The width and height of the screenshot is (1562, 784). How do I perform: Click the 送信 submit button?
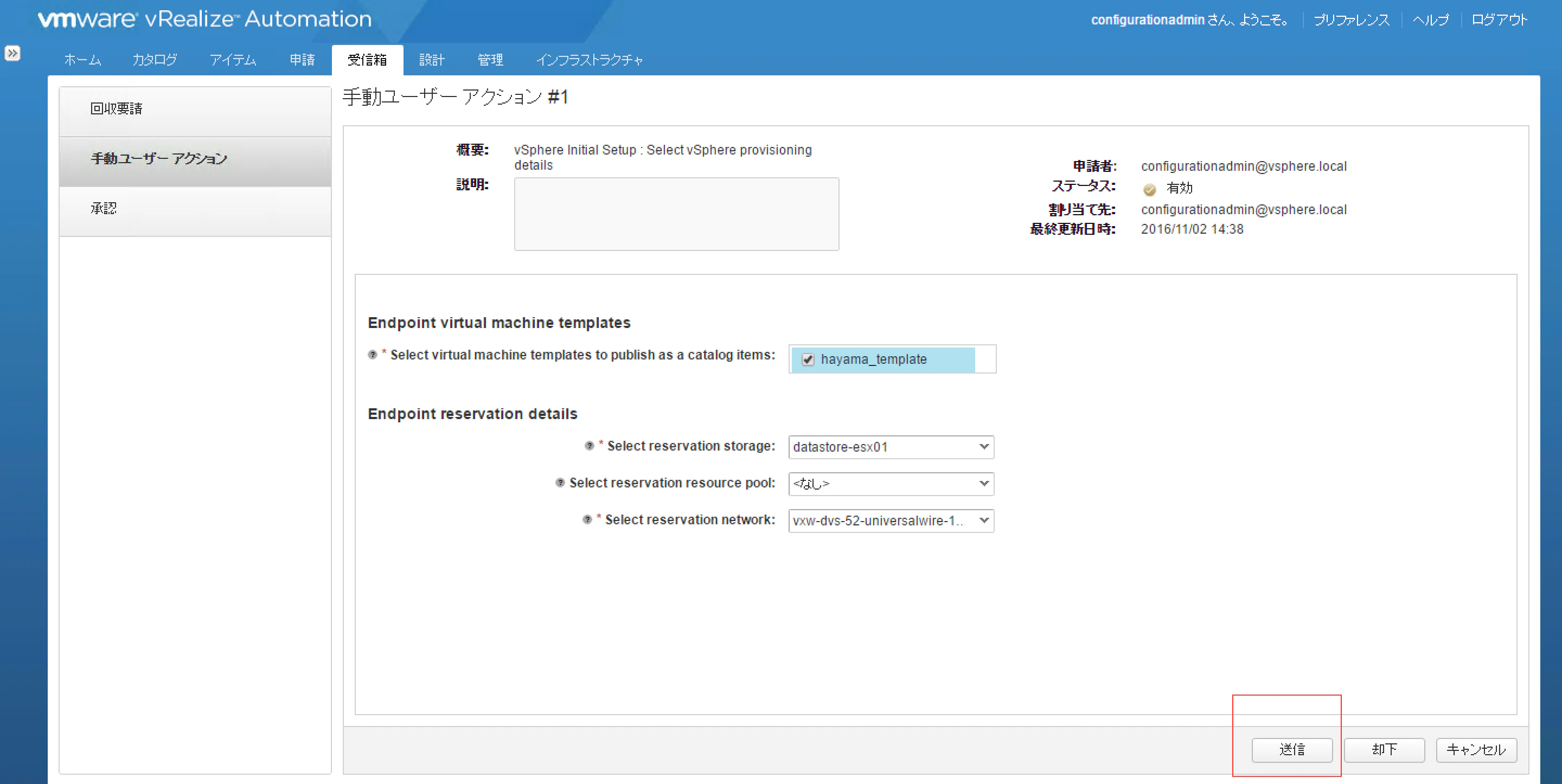tap(1291, 750)
